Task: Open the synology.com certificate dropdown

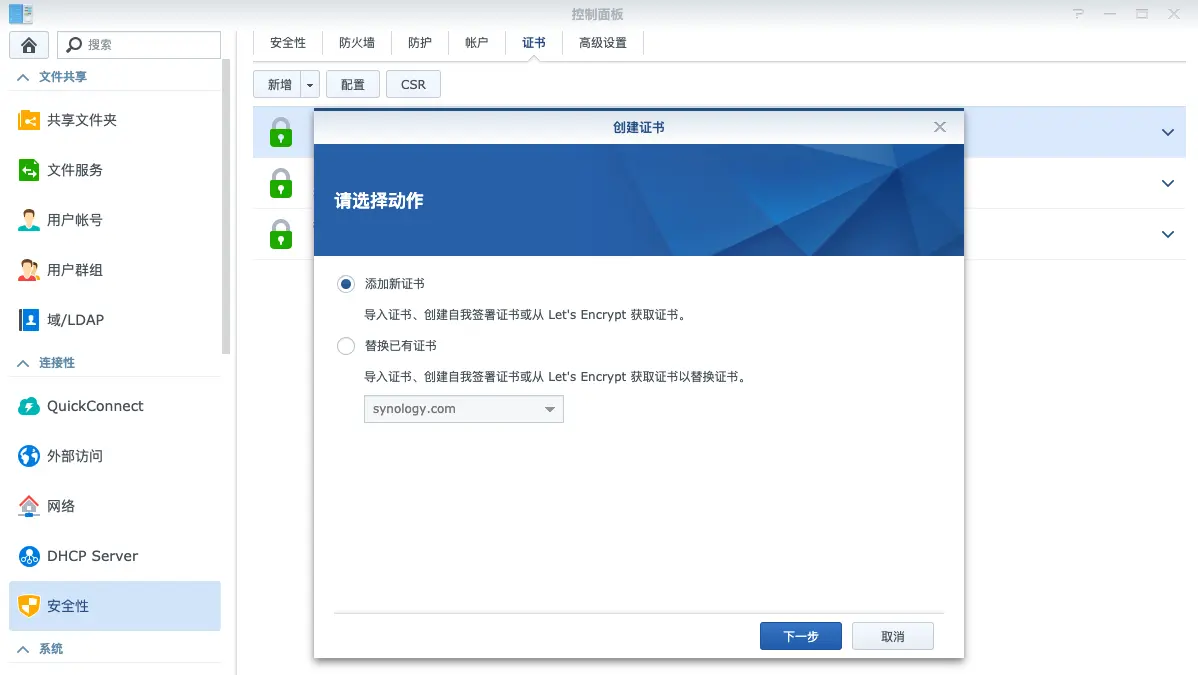Action: coord(464,409)
